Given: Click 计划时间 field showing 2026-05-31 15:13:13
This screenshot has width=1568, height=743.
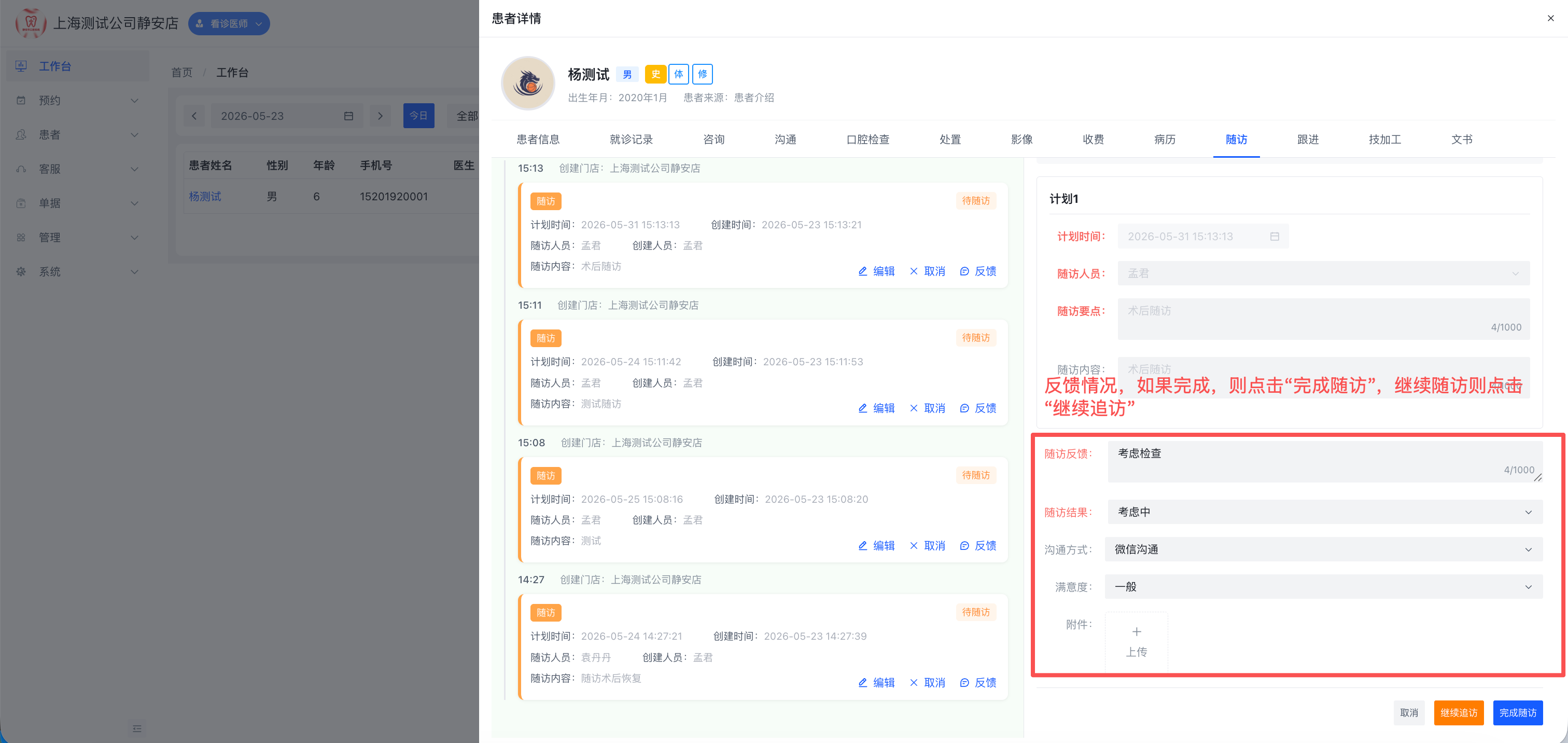Looking at the screenshot, I should [x=1203, y=236].
